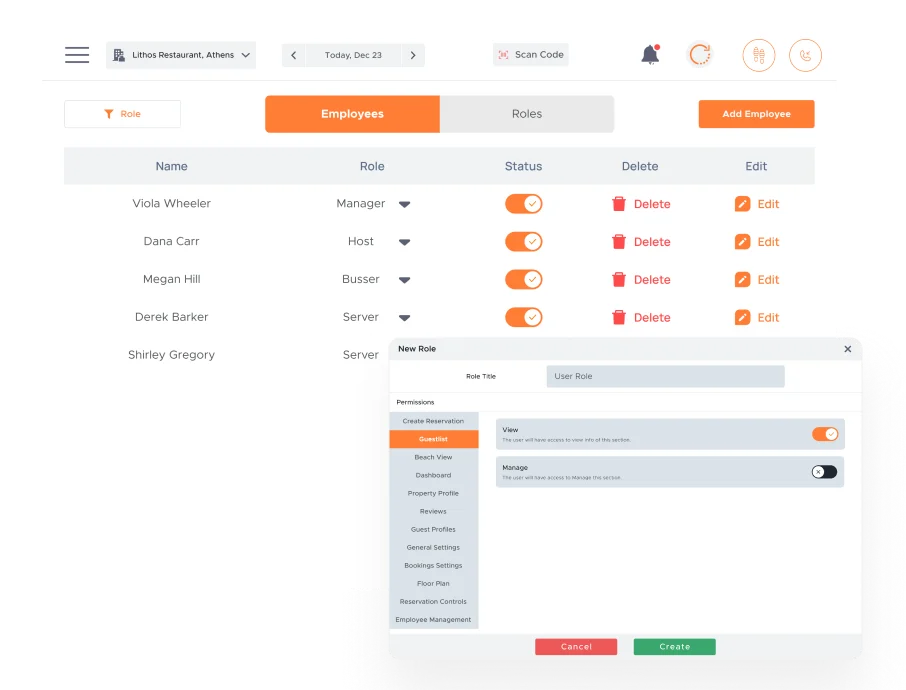The image size is (906, 690).
Task: Select Guestlist permission section
Action: (434, 439)
